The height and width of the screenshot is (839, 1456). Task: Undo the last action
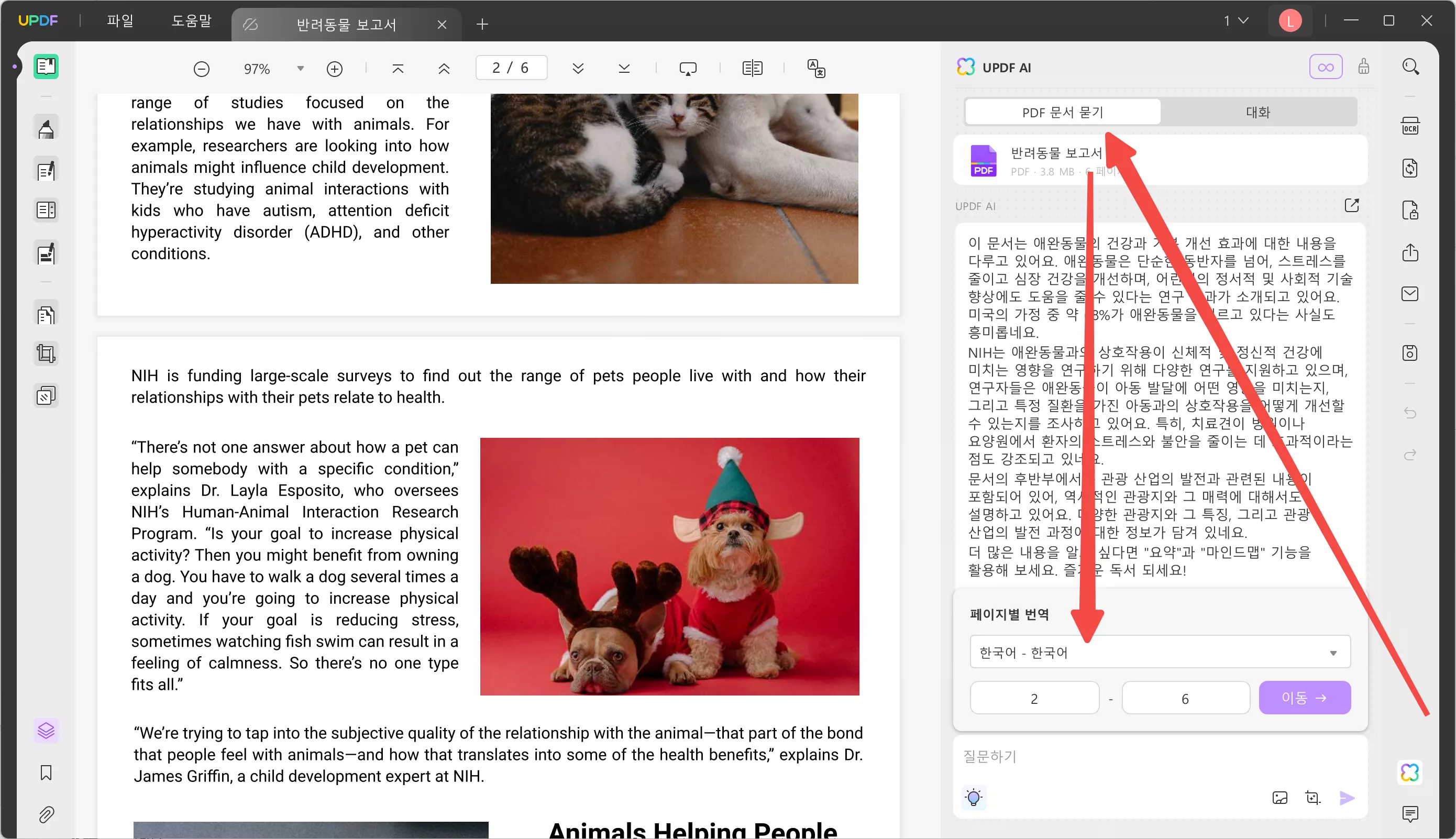pos(1410,413)
